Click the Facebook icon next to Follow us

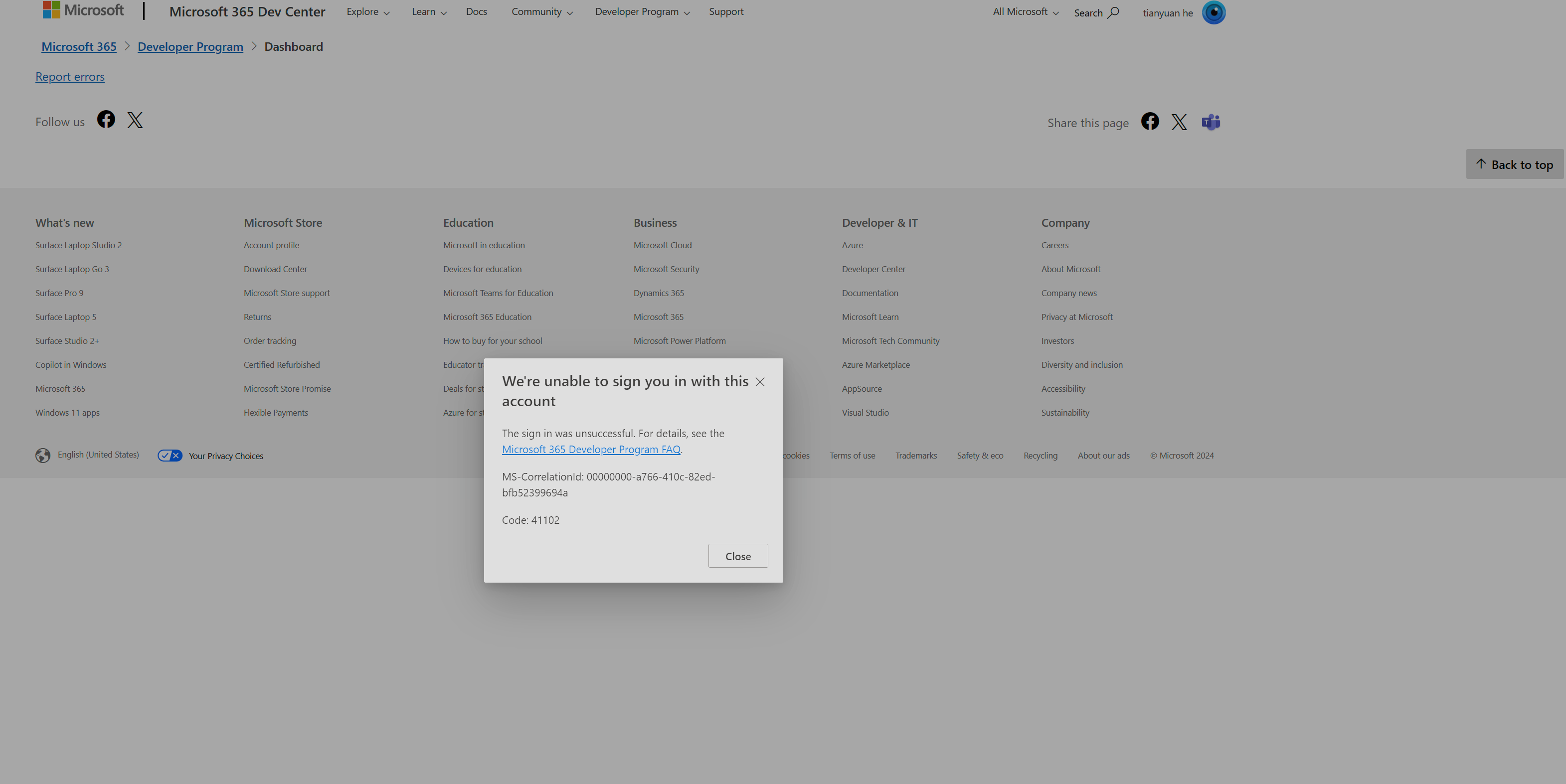pos(106,119)
